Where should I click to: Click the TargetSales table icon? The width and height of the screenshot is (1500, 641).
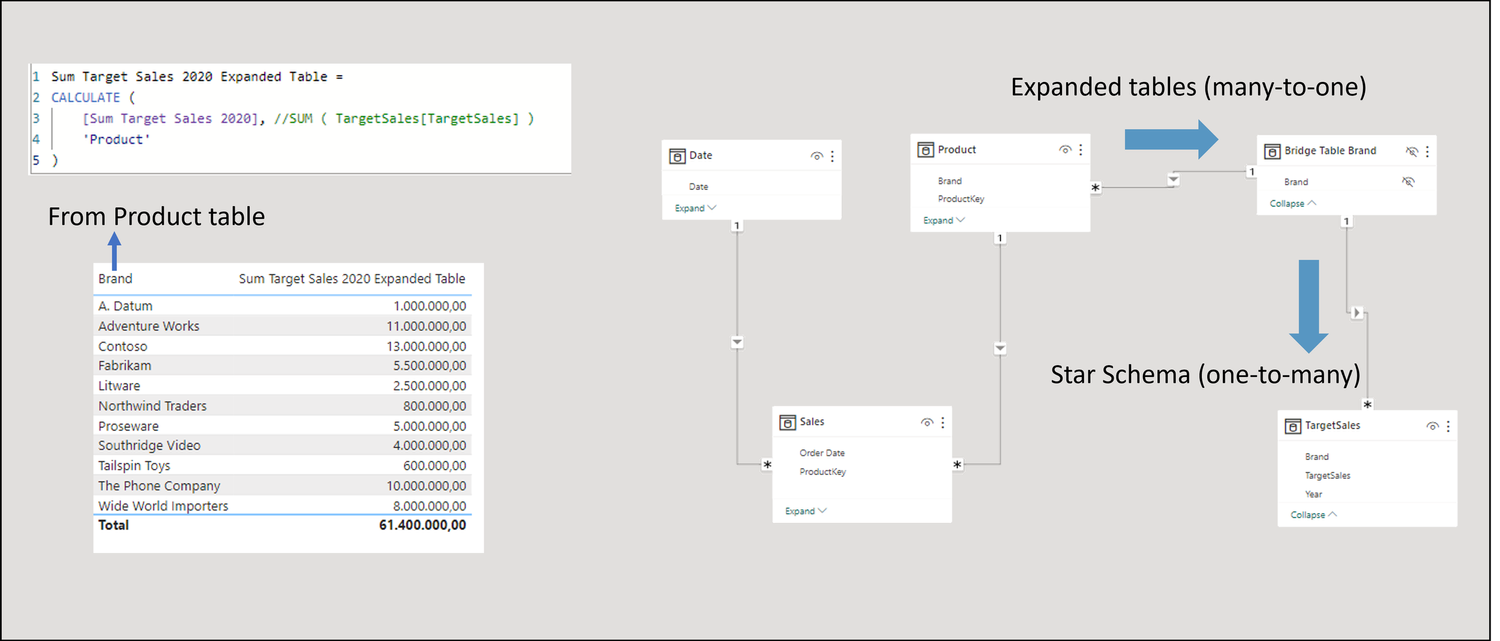click(x=1293, y=426)
